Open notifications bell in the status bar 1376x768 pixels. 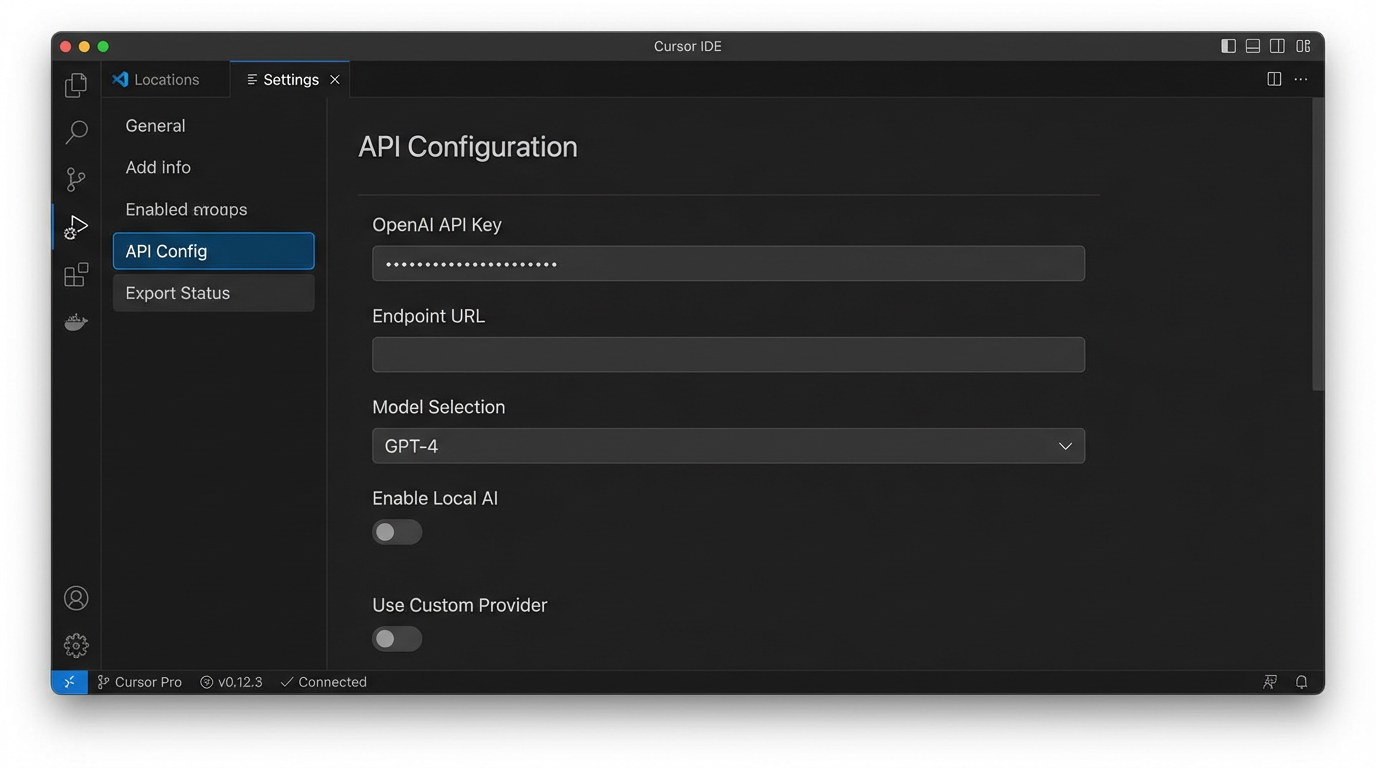coord(1301,681)
